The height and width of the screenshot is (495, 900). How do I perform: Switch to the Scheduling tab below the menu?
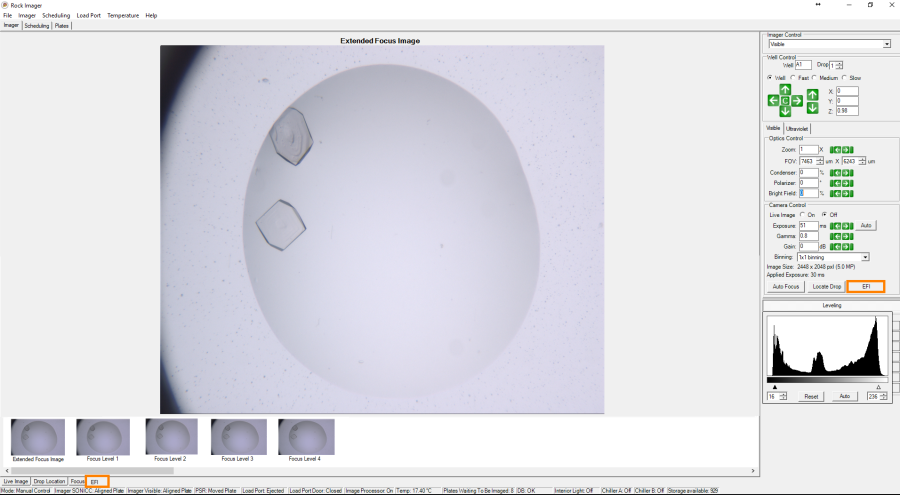[x=37, y=26]
